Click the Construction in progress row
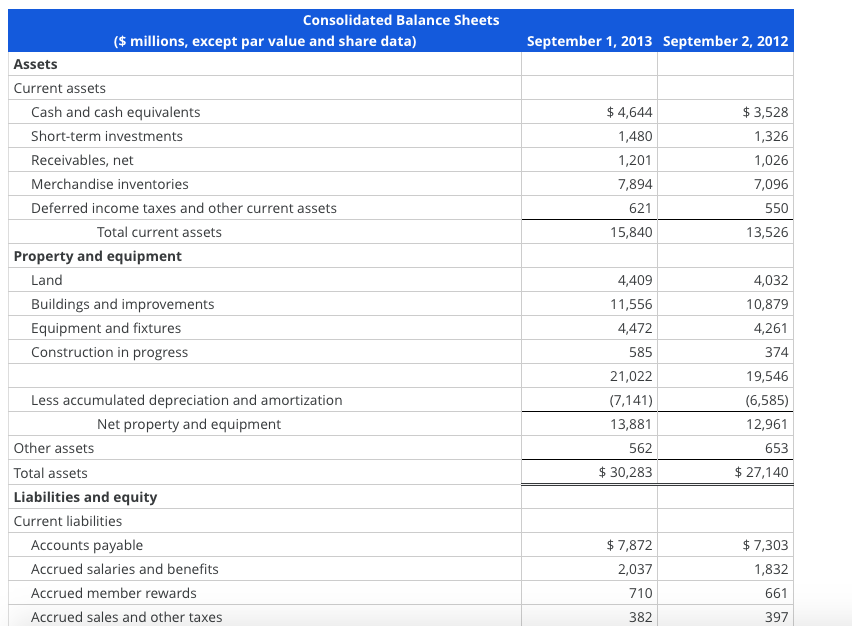This screenshot has width=852, height=626. (112, 352)
